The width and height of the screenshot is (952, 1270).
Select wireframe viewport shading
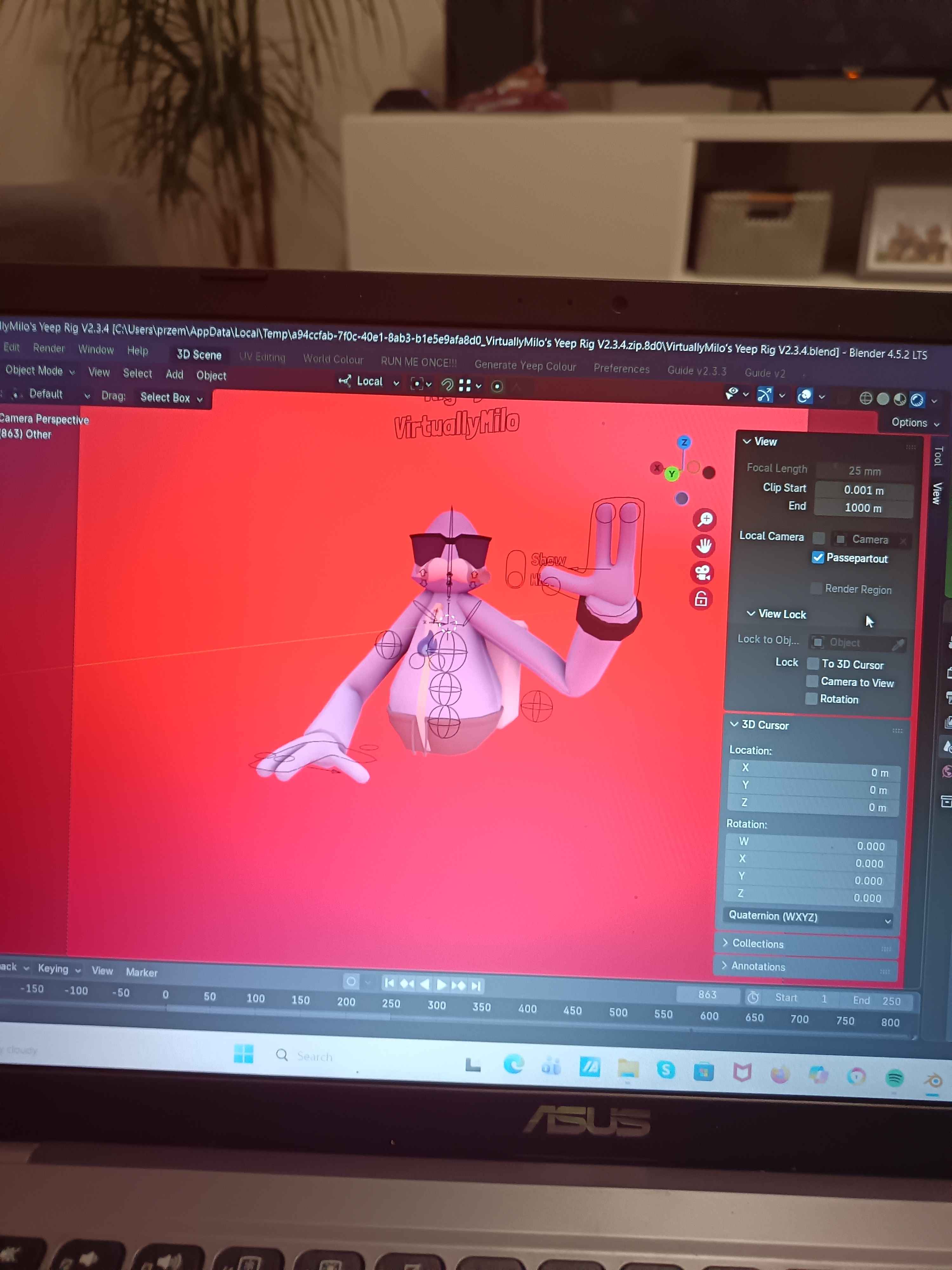tap(866, 398)
